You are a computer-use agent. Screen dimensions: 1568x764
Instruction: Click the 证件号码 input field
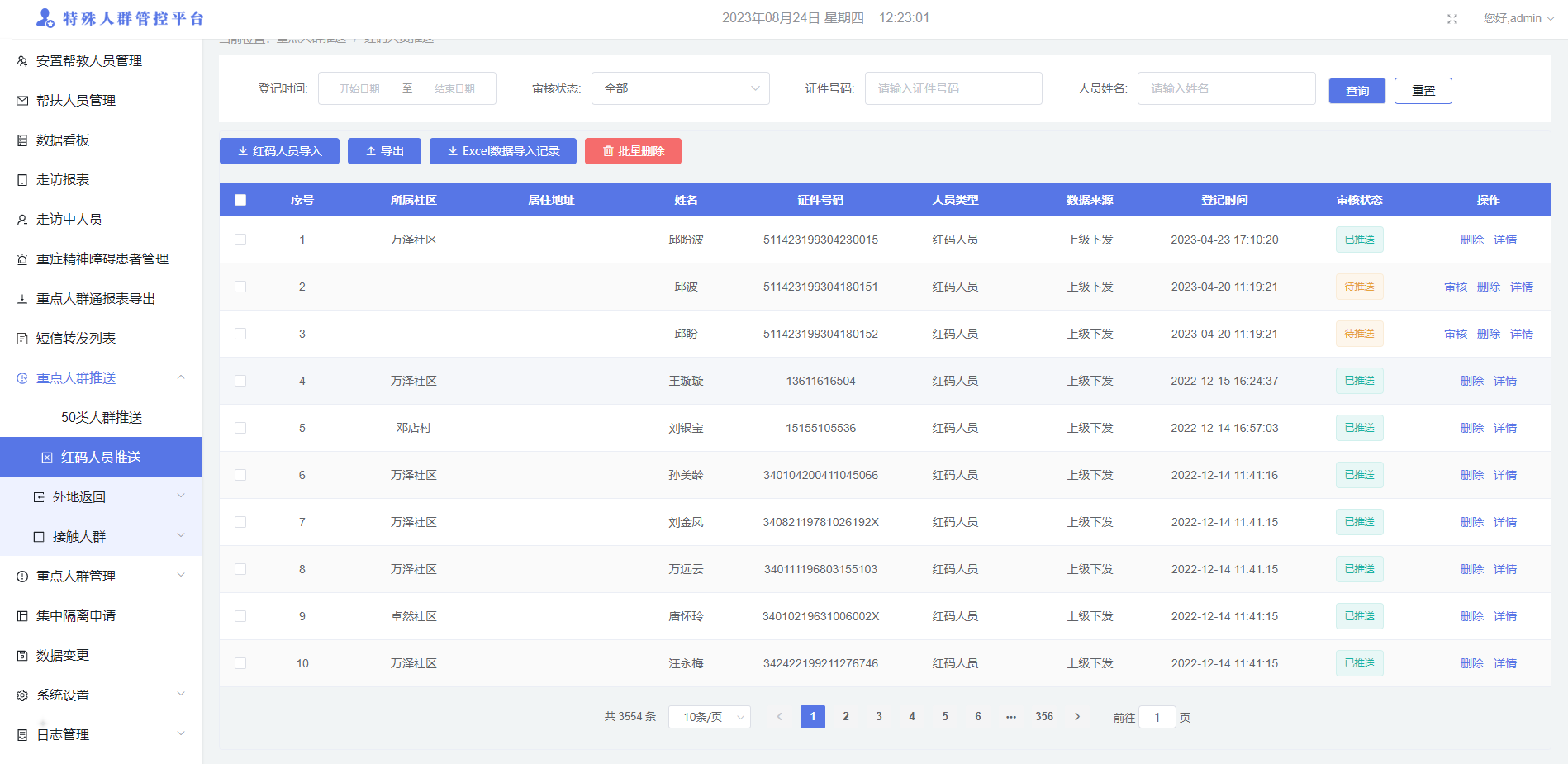coord(953,88)
